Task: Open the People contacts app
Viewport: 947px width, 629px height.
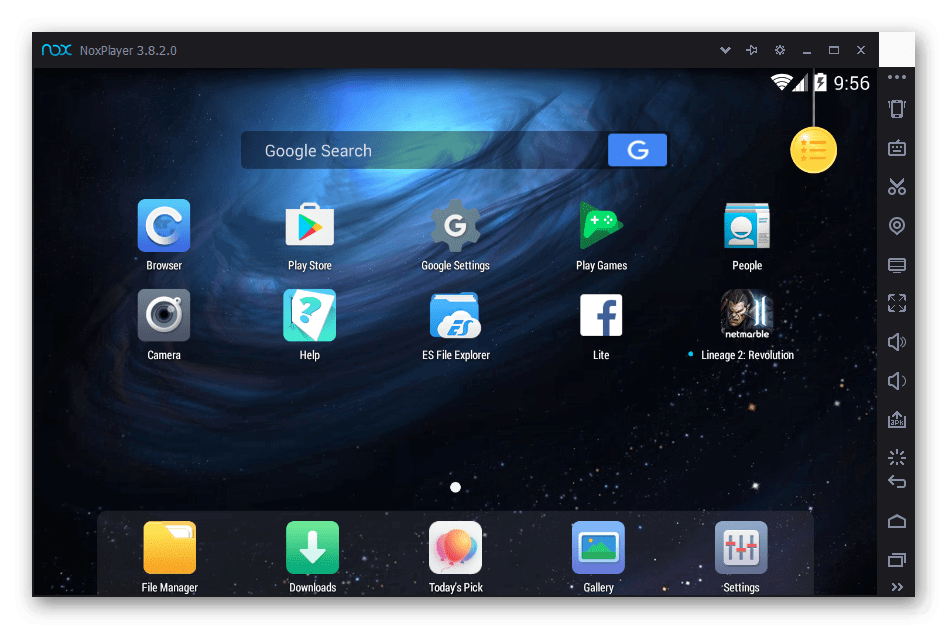Action: click(x=746, y=225)
